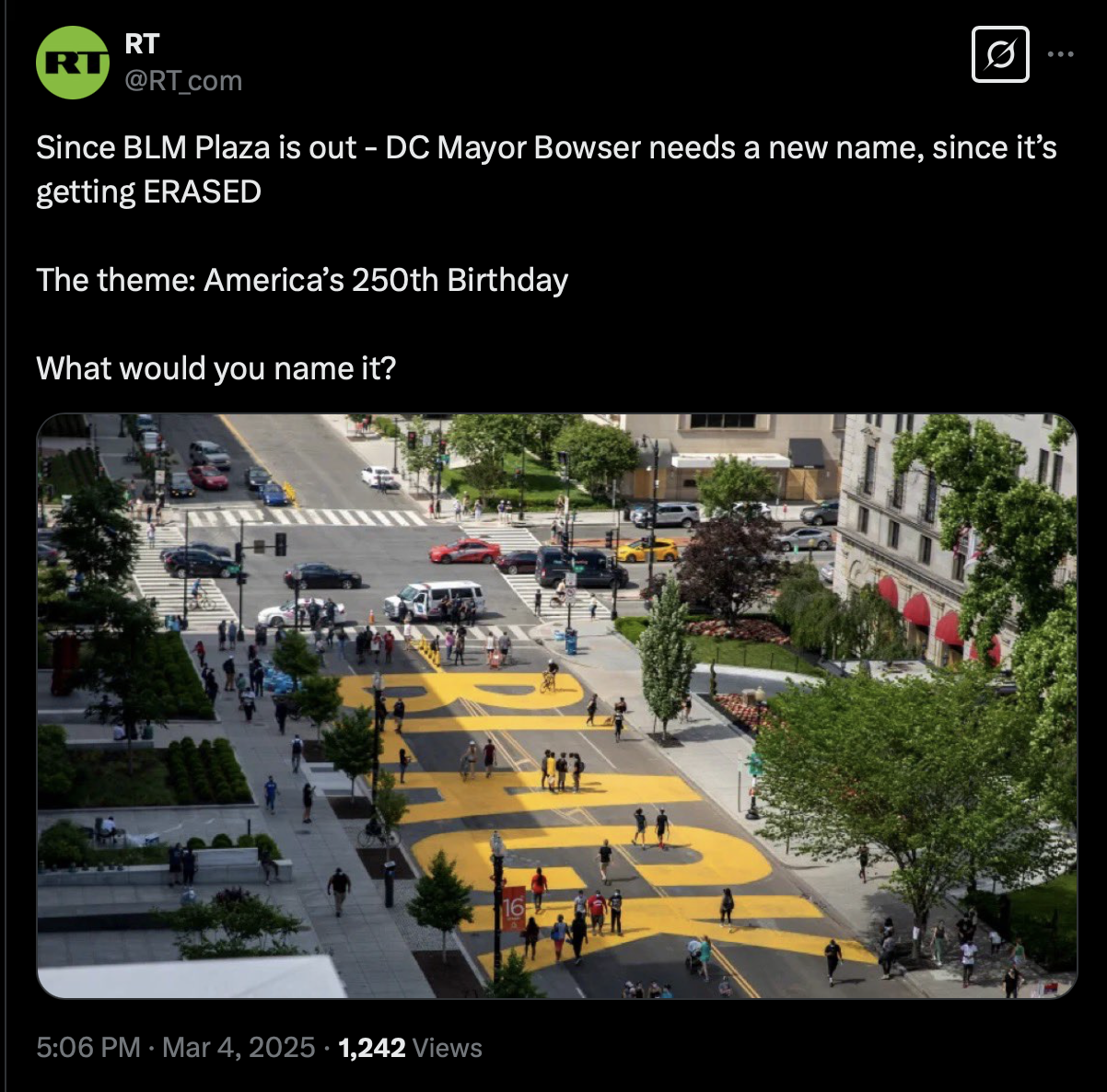Open the three-dot more options menu

coord(1061,54)
